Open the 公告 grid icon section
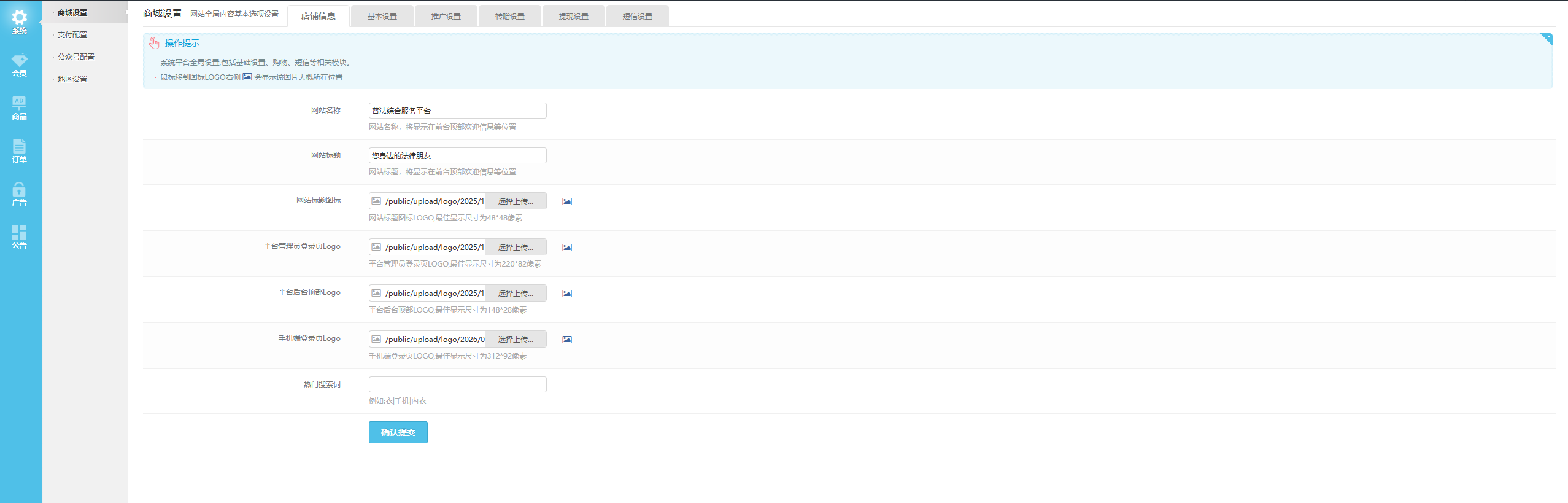The height and width of the screenshot is (503, 1568). (20, 236)
